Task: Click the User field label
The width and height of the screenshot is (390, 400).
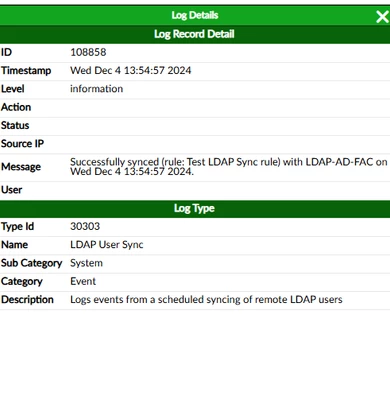Action: (x=12, y=190)
